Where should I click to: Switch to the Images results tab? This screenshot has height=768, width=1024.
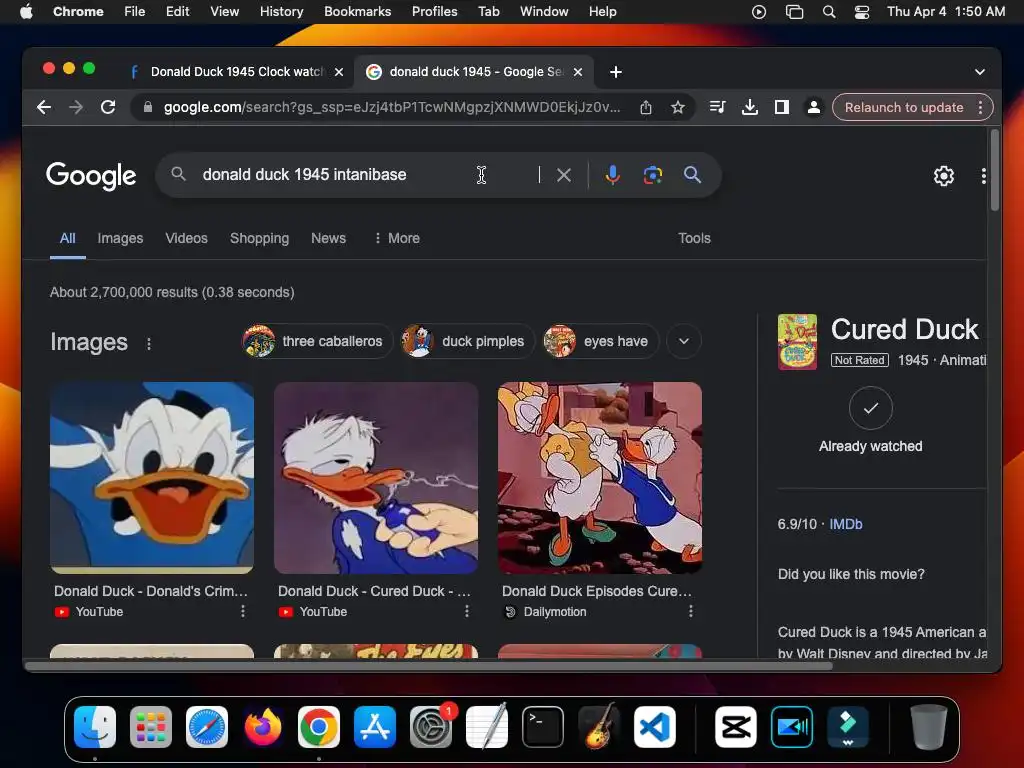coord(120,238)
